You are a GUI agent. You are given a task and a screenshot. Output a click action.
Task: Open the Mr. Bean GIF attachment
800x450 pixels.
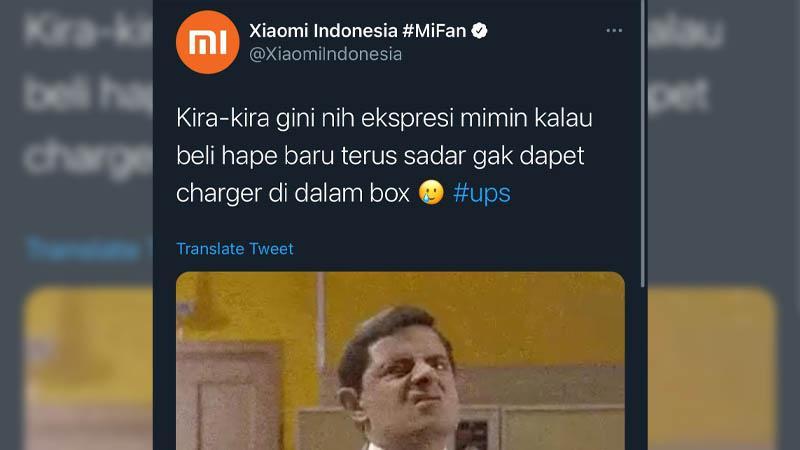click(401, 361)
